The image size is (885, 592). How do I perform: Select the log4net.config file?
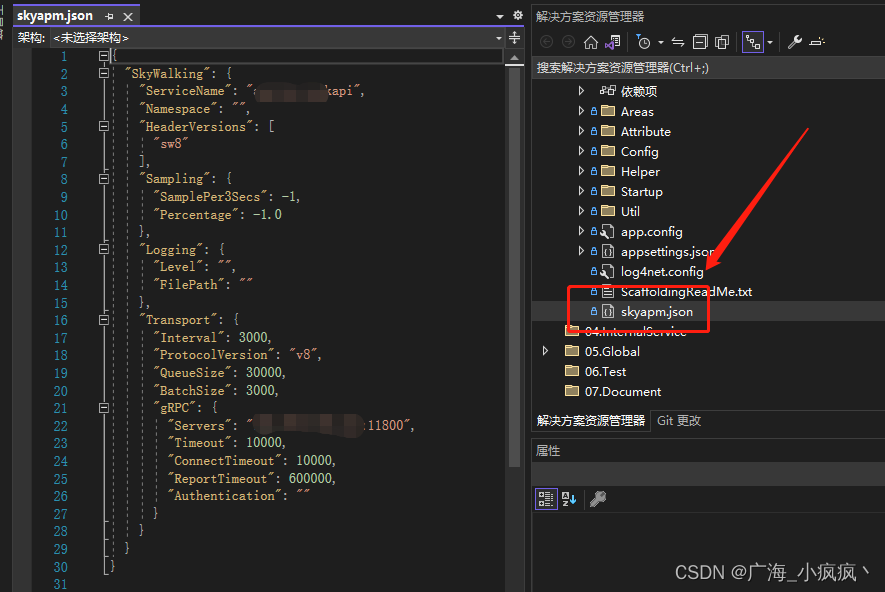coord(661,272)
